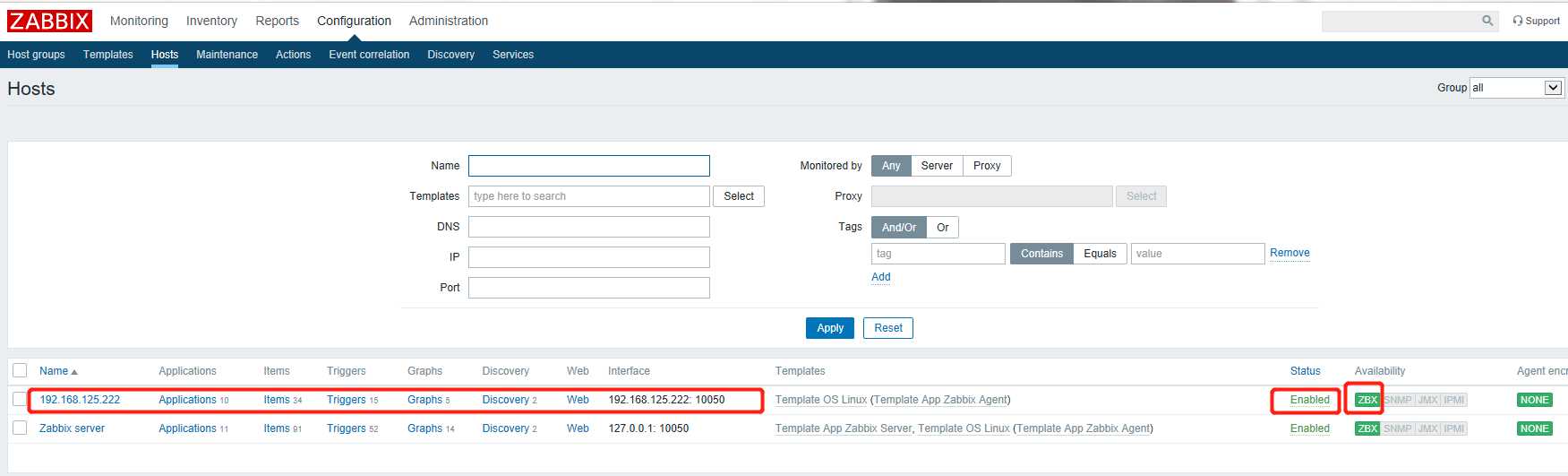Select And/Or tag evaluation
Screen dimensions: 1568x476
pyautogui.click(x=899, y=228)
